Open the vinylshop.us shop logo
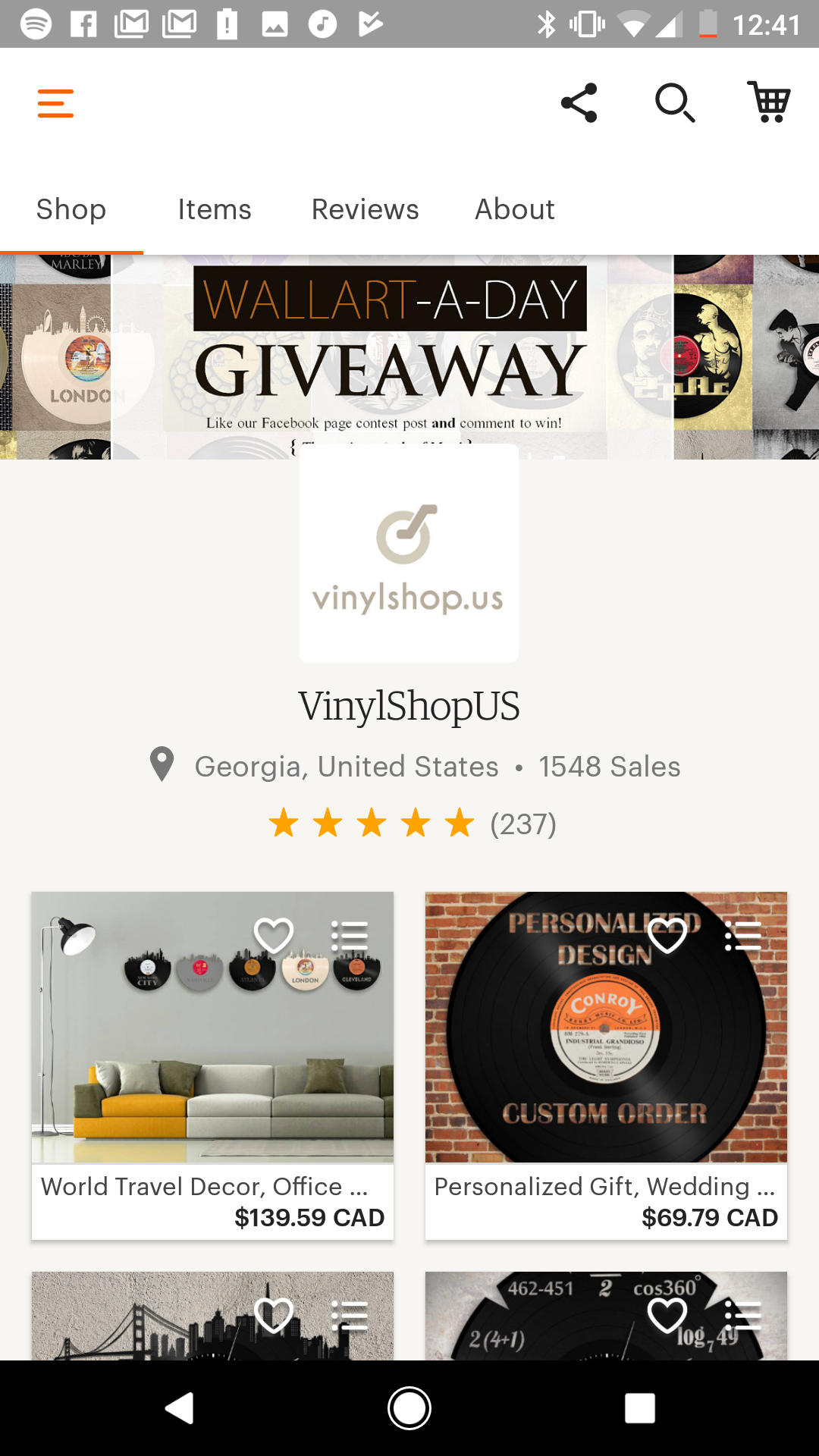The height and width of the screenshot is (1456, 819). tap(409, 553)
